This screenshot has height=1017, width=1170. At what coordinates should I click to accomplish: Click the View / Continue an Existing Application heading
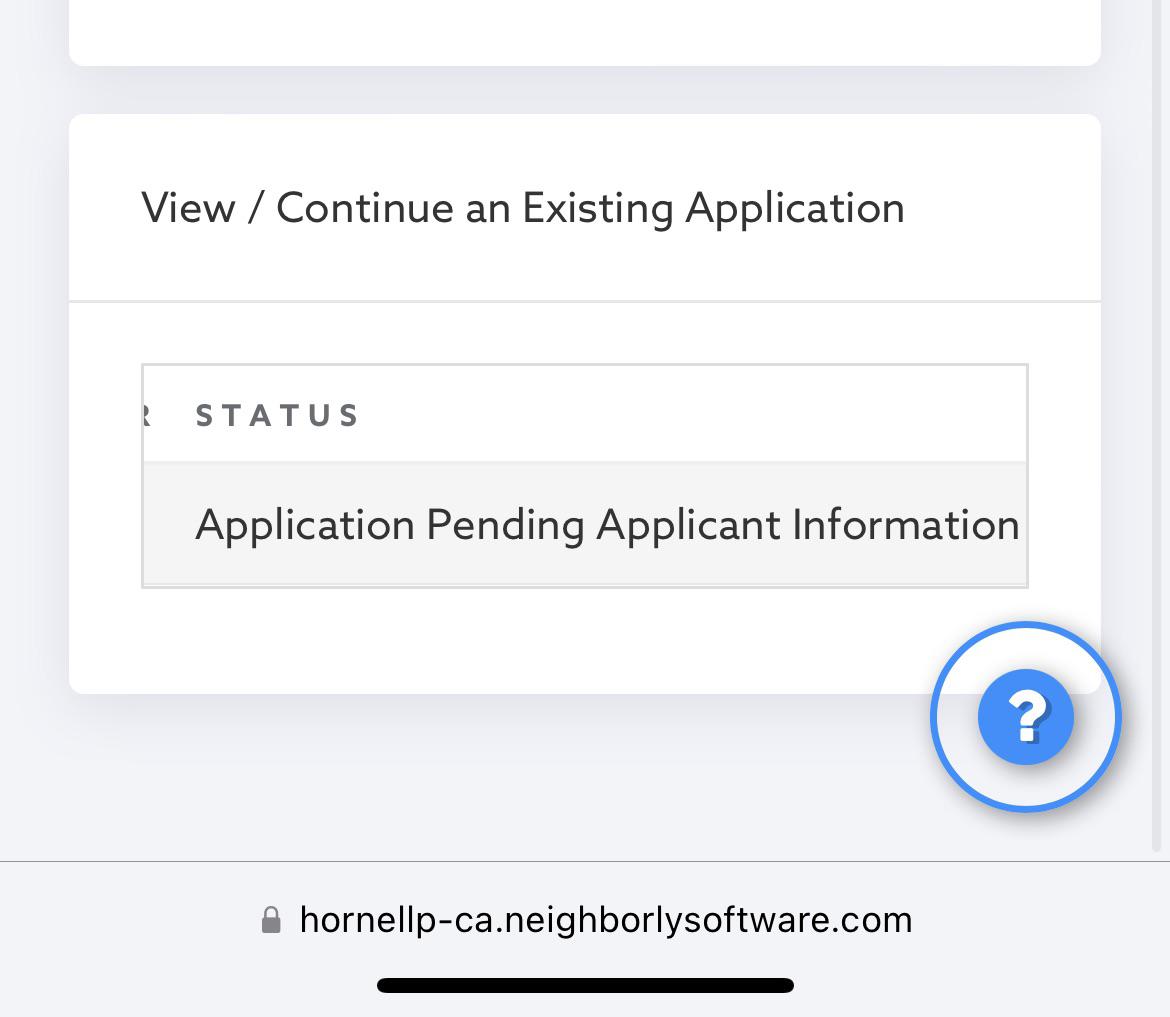click(x=524, y=207)
